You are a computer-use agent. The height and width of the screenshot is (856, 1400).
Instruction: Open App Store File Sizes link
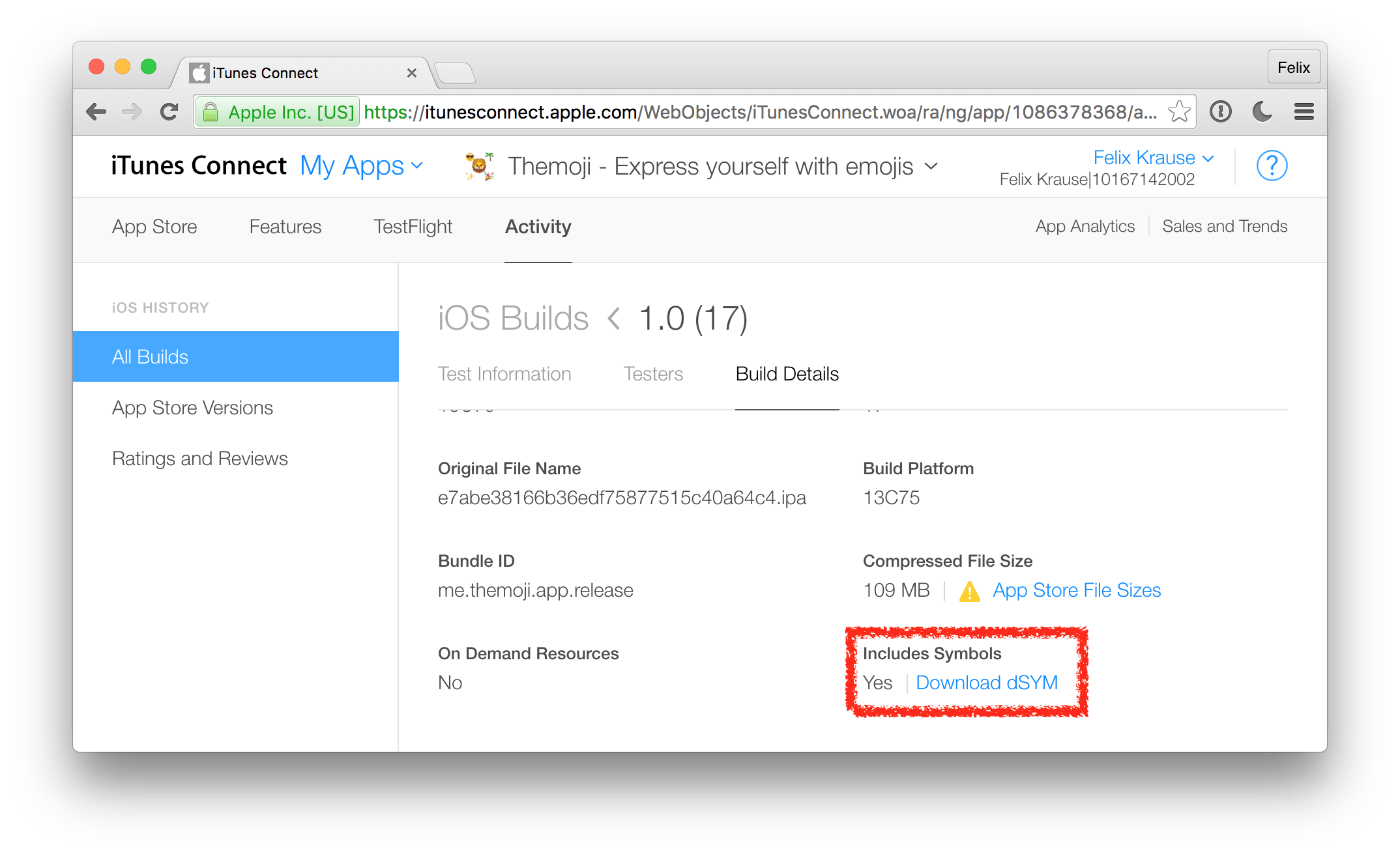click(x=1077, y=590)
